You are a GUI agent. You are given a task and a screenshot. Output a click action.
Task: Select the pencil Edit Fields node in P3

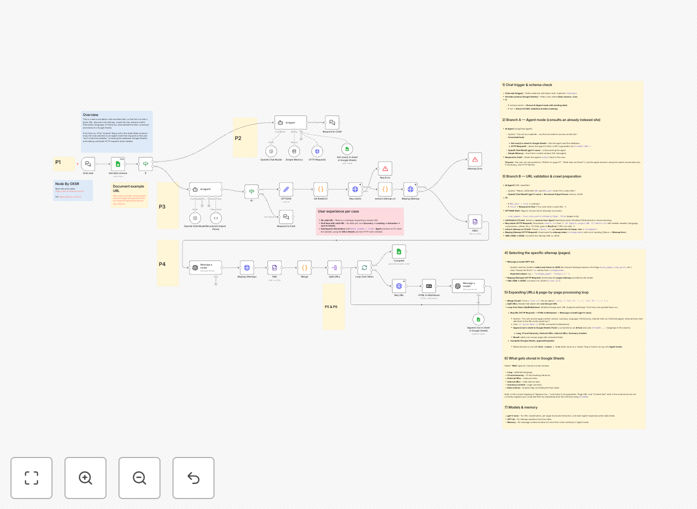click(286, 189)
